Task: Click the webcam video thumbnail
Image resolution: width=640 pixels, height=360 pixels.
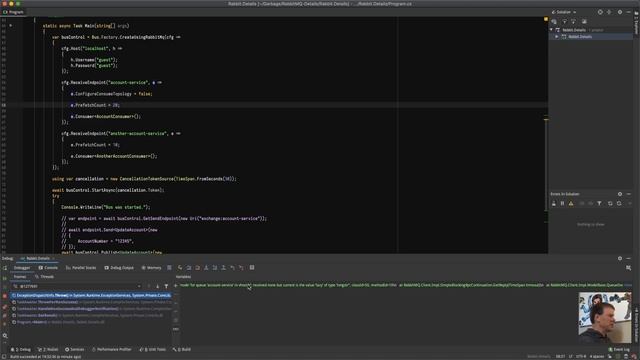Action: 604,318
